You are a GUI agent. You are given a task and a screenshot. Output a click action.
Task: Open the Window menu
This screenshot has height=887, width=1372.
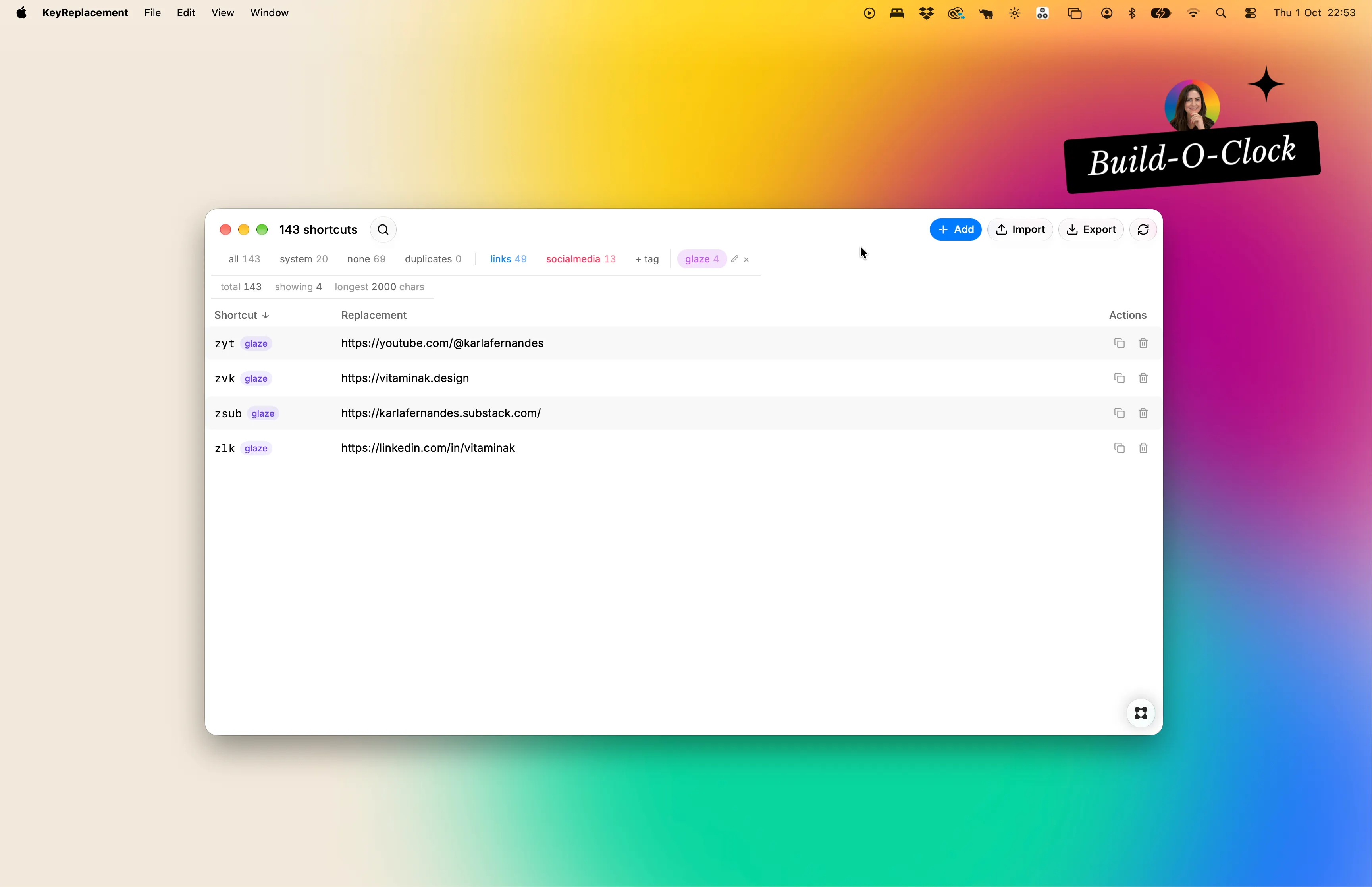[270, 13]
